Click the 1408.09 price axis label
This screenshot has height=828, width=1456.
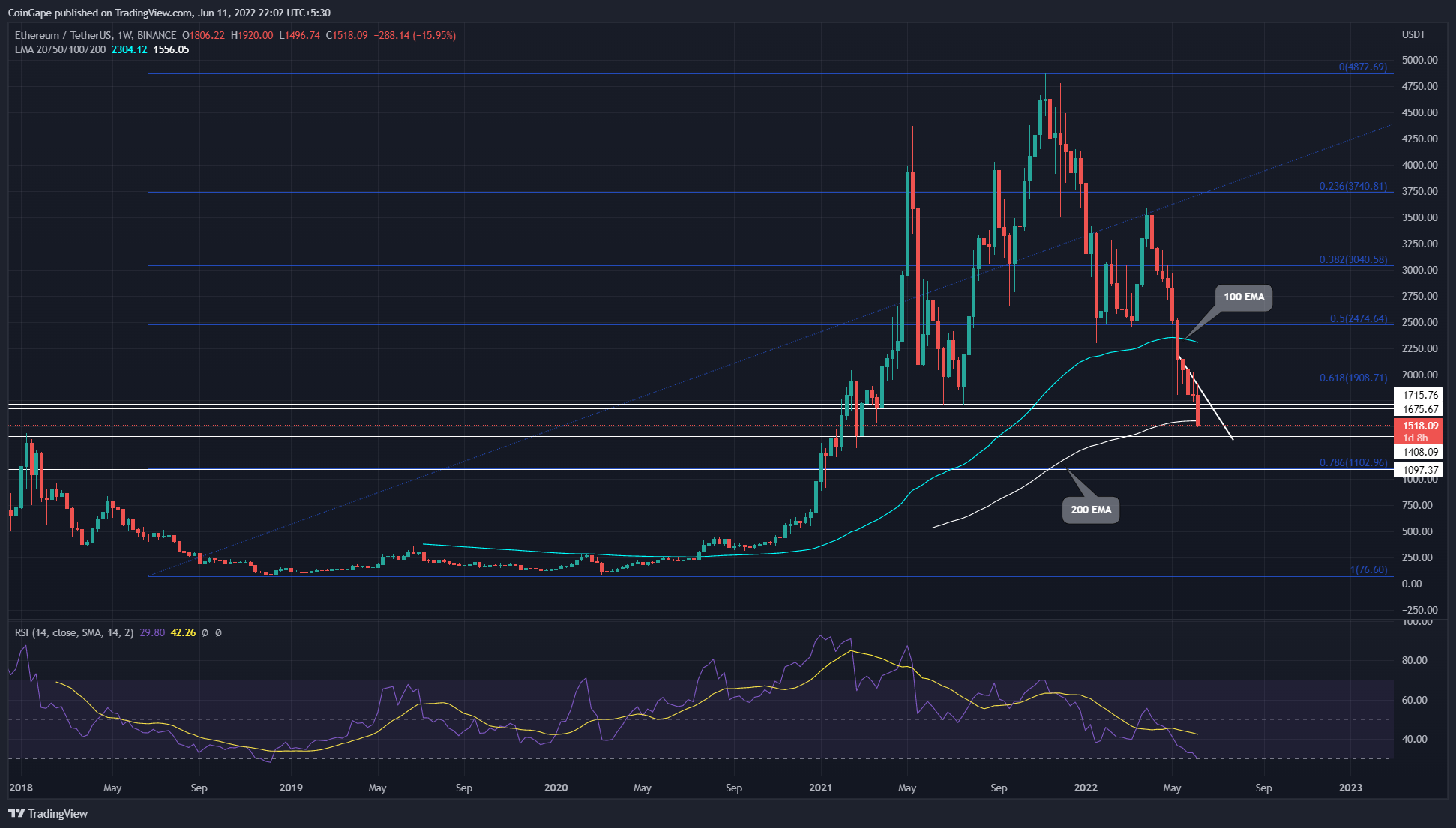coord(1419,452)
